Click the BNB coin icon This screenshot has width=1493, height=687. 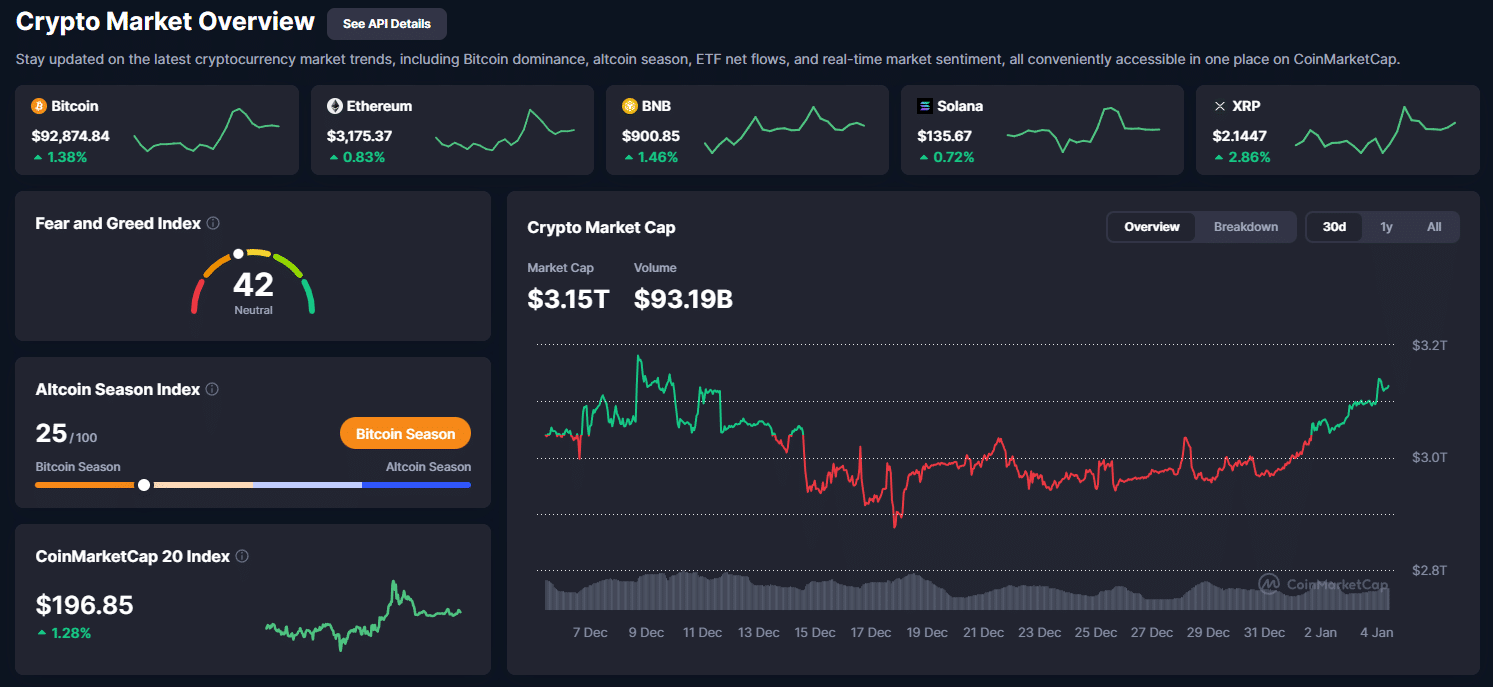(629, 105)
